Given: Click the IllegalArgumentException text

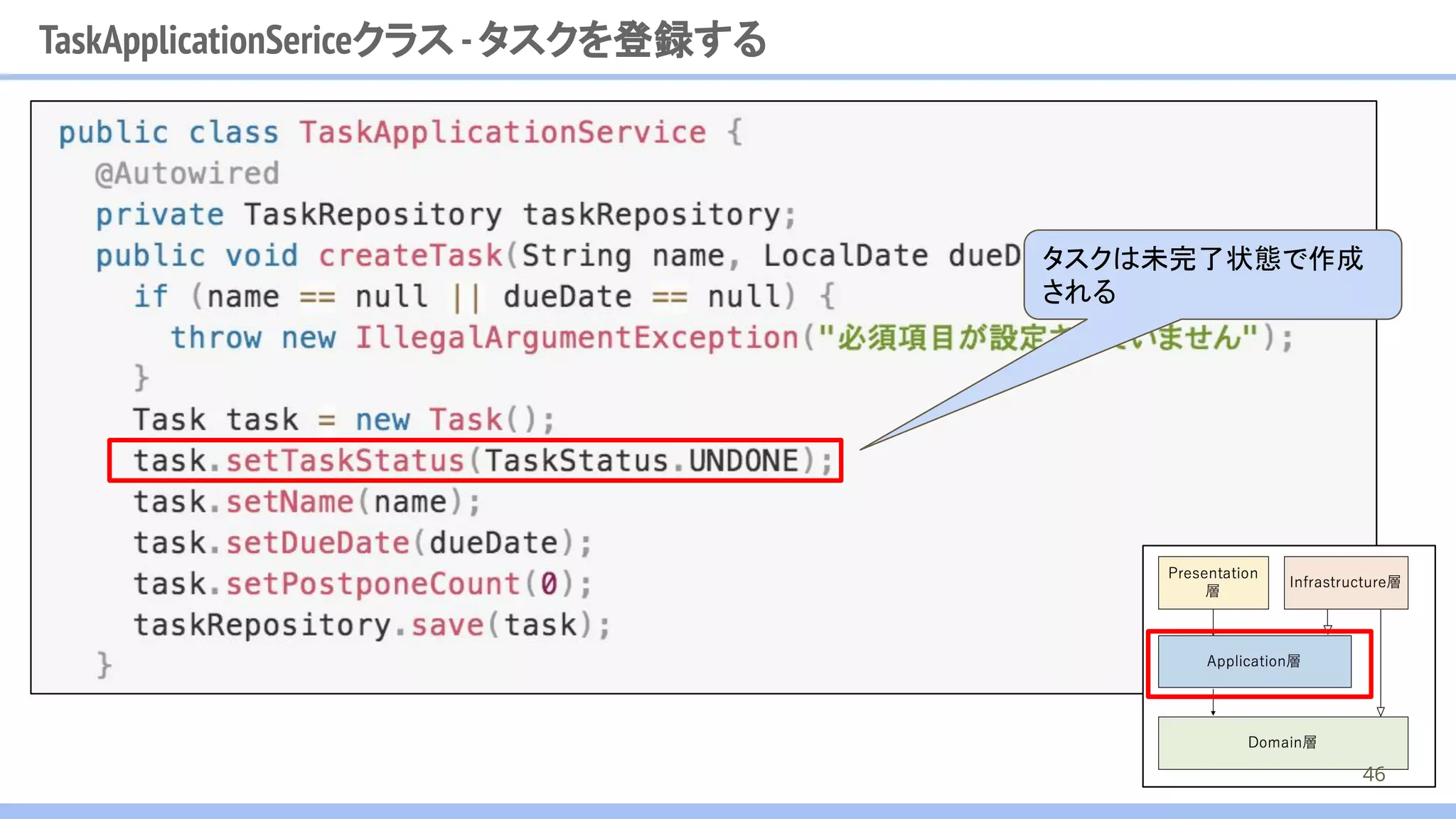Looking at the screenshot, I should (577, 338).
